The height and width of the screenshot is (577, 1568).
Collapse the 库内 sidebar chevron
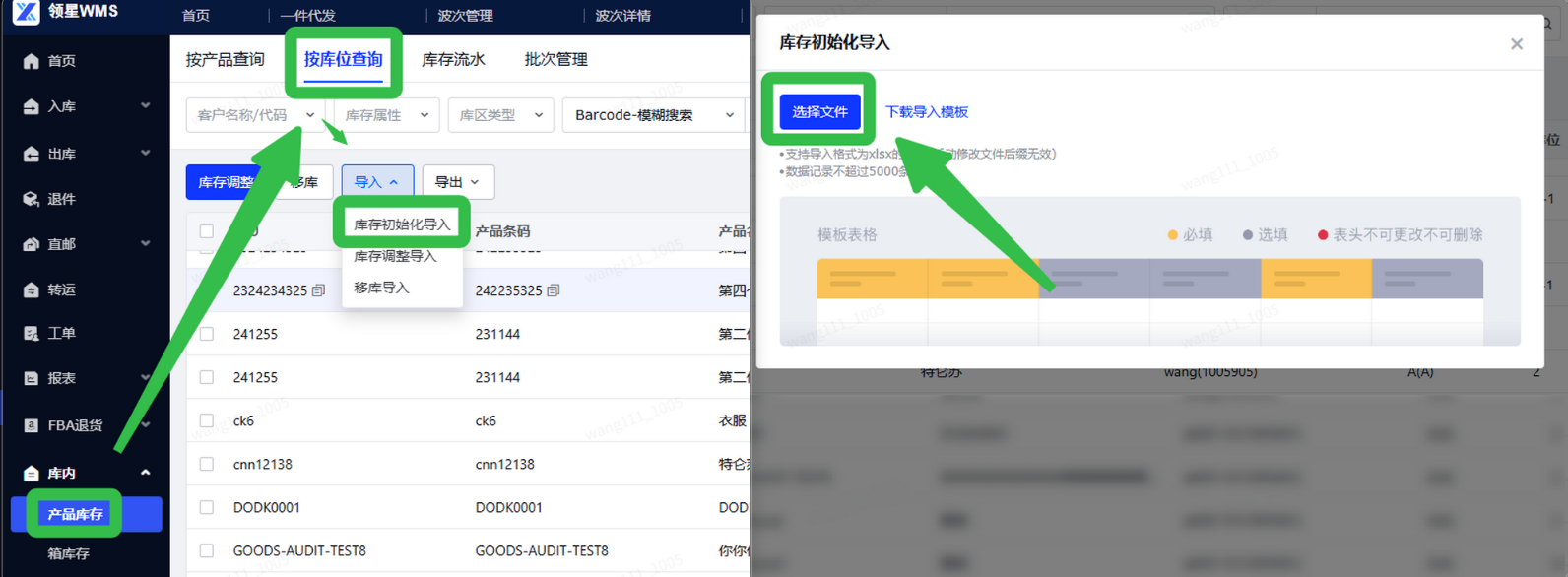pos(146,473)
